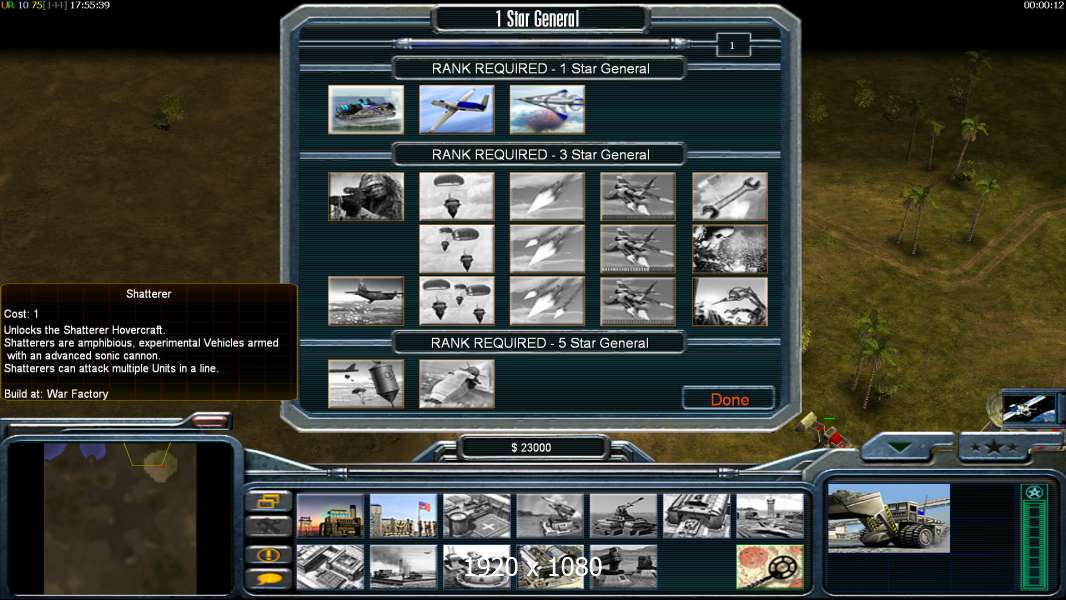The width and height of the screenshot is (1066, 600).
Task: Pick the white aircraft 5 Star power
Action: 456,384
